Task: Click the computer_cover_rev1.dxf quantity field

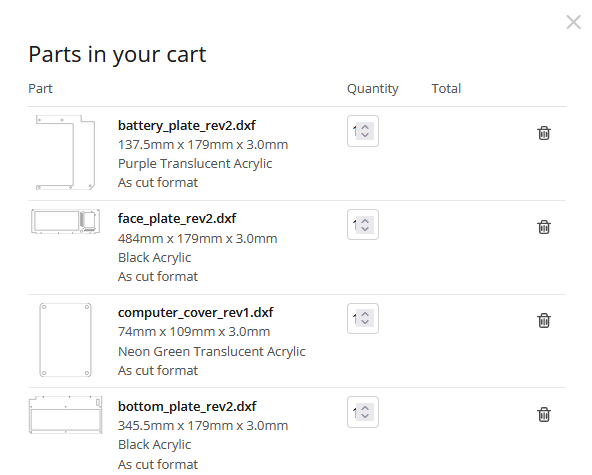Action: tap(363, 319)
